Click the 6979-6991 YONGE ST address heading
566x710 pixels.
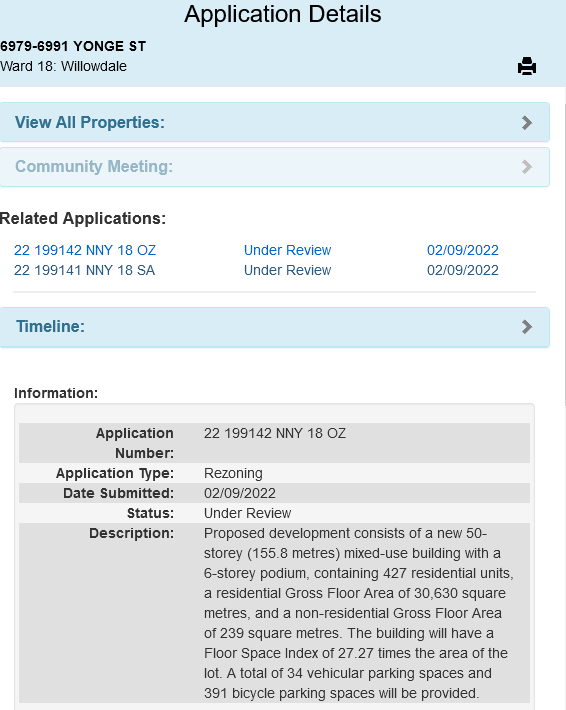coord(73,46)
